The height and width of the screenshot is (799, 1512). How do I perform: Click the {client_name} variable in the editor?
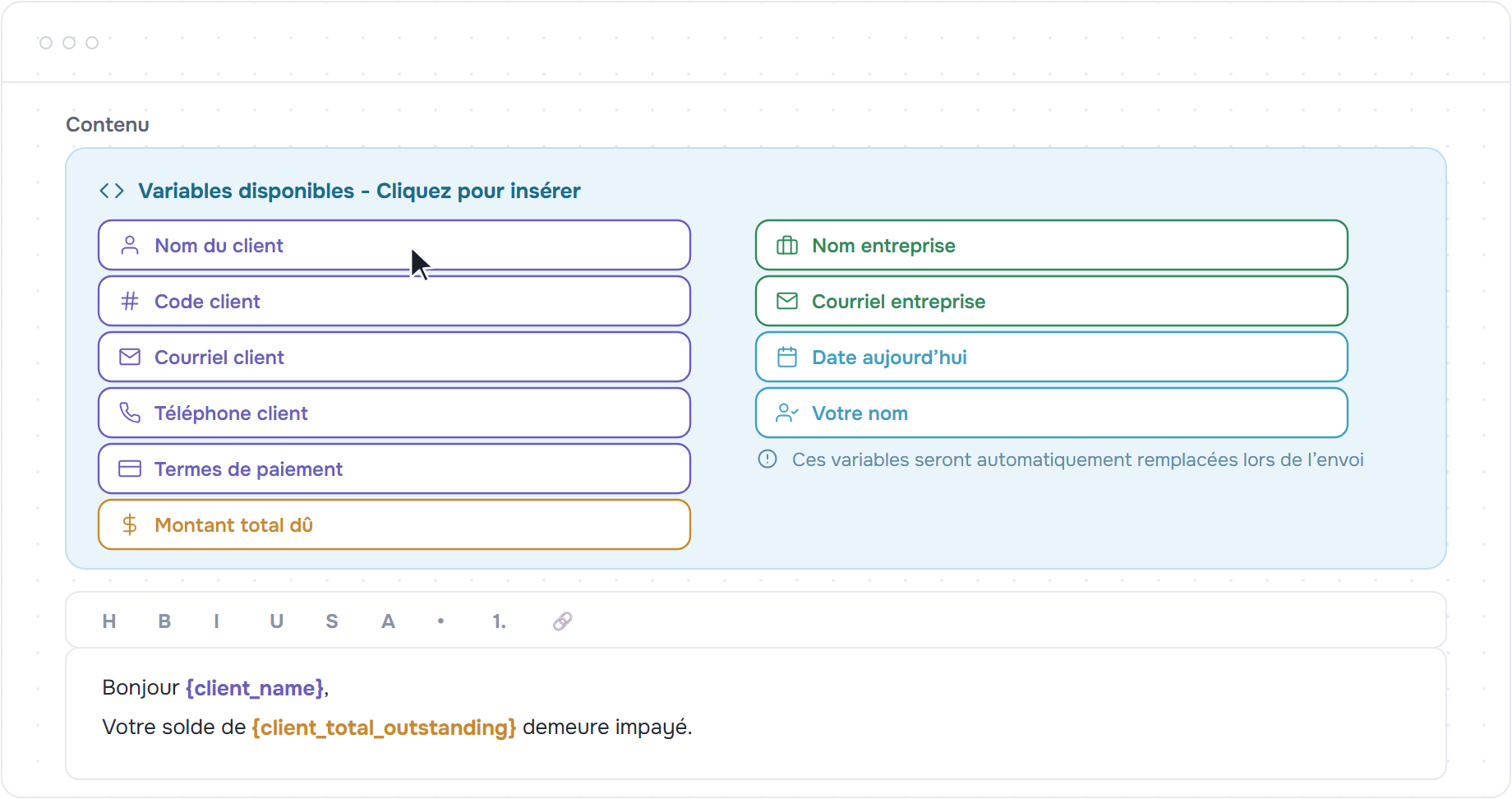[x=256, y=688]
